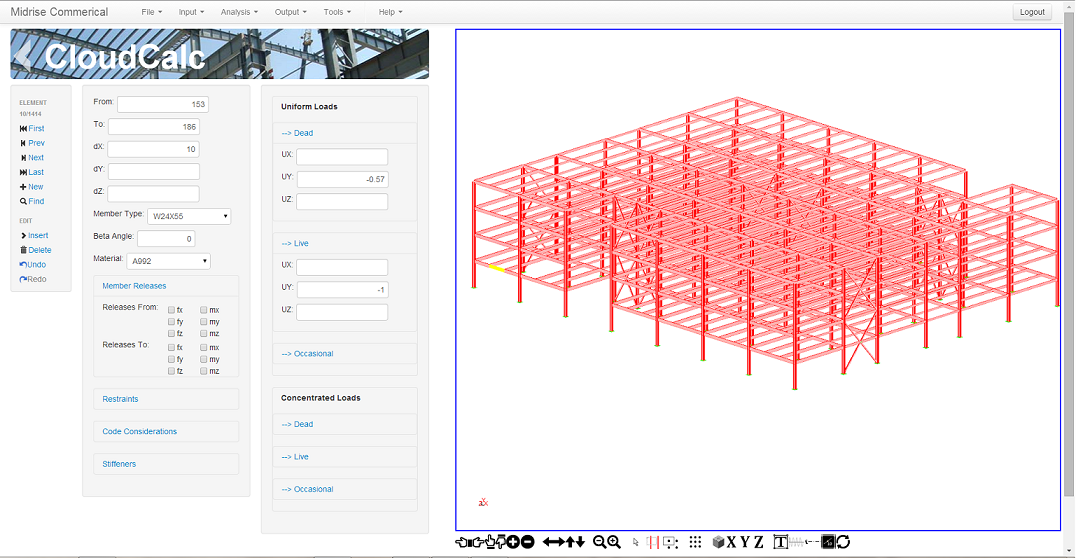This screenshot has width=1076, height=558.
Task: Open the Material A992 dropdown
Action: [x=168, y=261]
